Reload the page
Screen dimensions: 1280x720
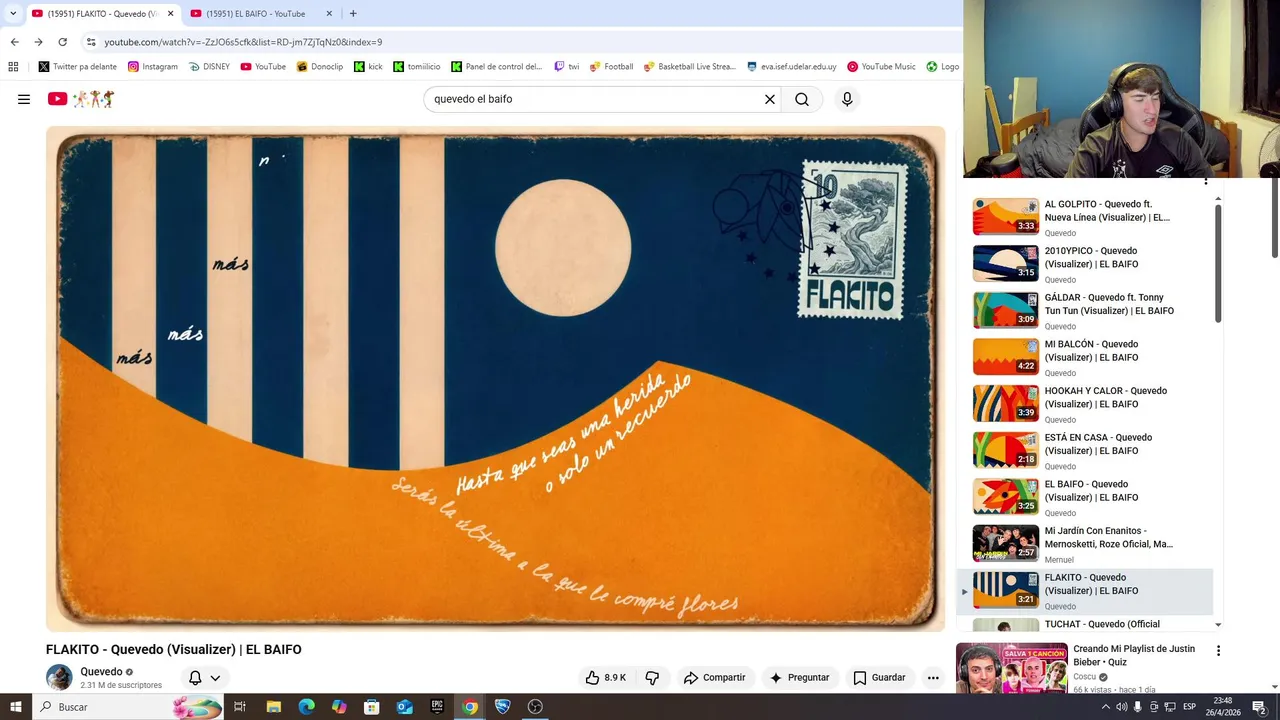[x=62, y=42]
